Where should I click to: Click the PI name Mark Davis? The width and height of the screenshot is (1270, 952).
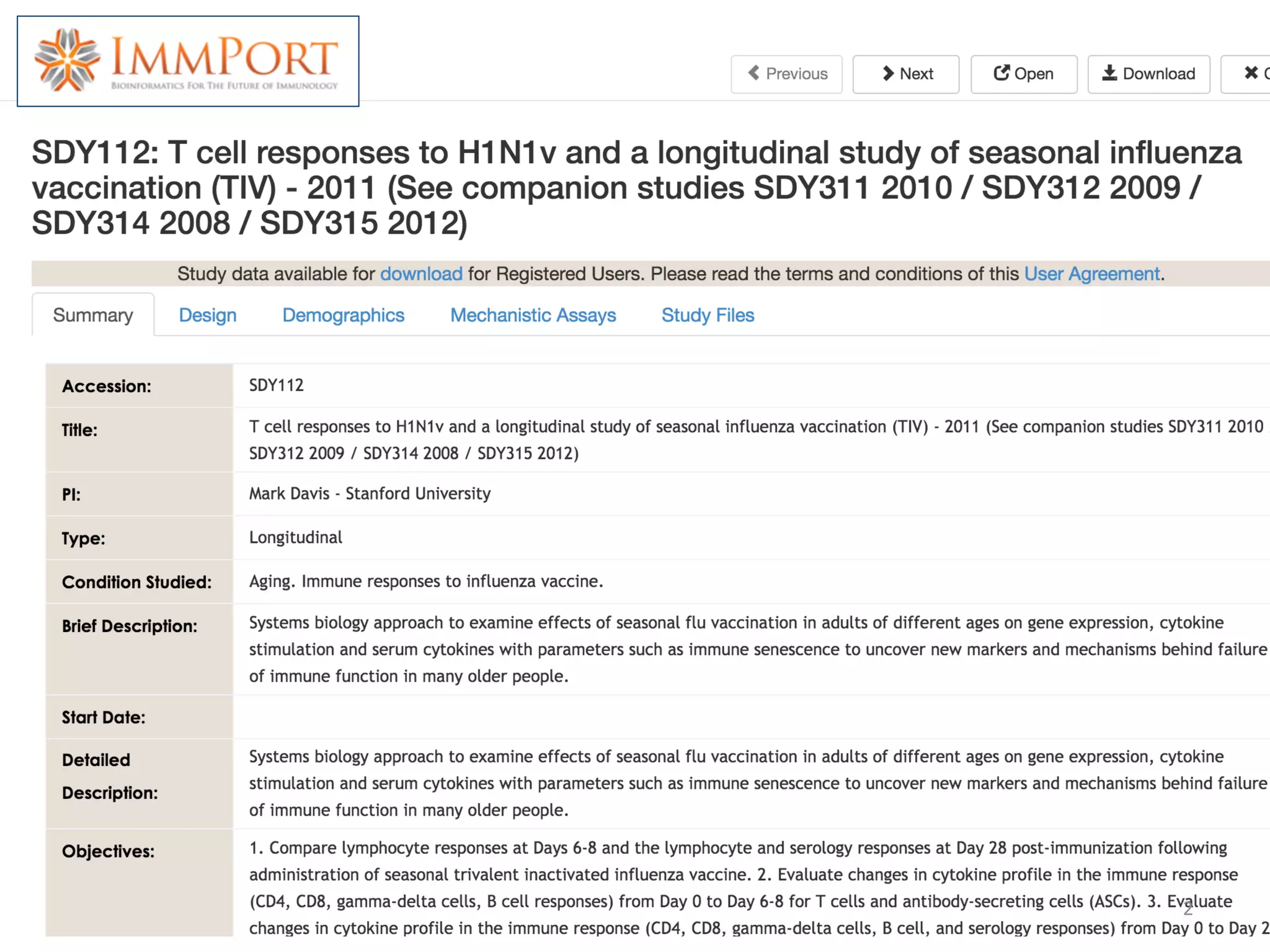point(289,494)
